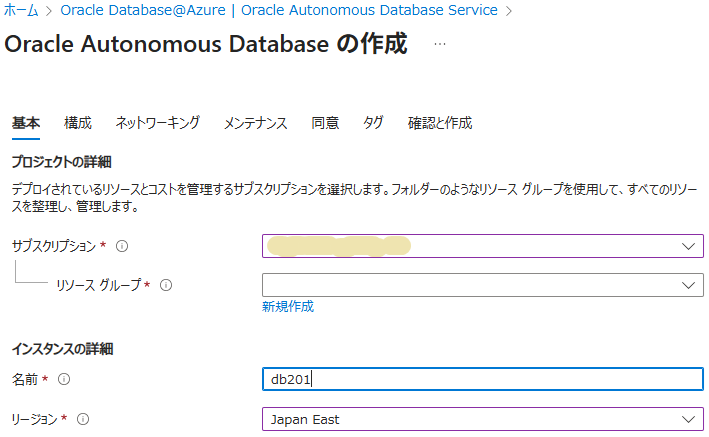Expand the リージョン dropdown showing Japan East
Image resolution: width=709 pixels, height=437 pixels.
(x=483, y=419)
